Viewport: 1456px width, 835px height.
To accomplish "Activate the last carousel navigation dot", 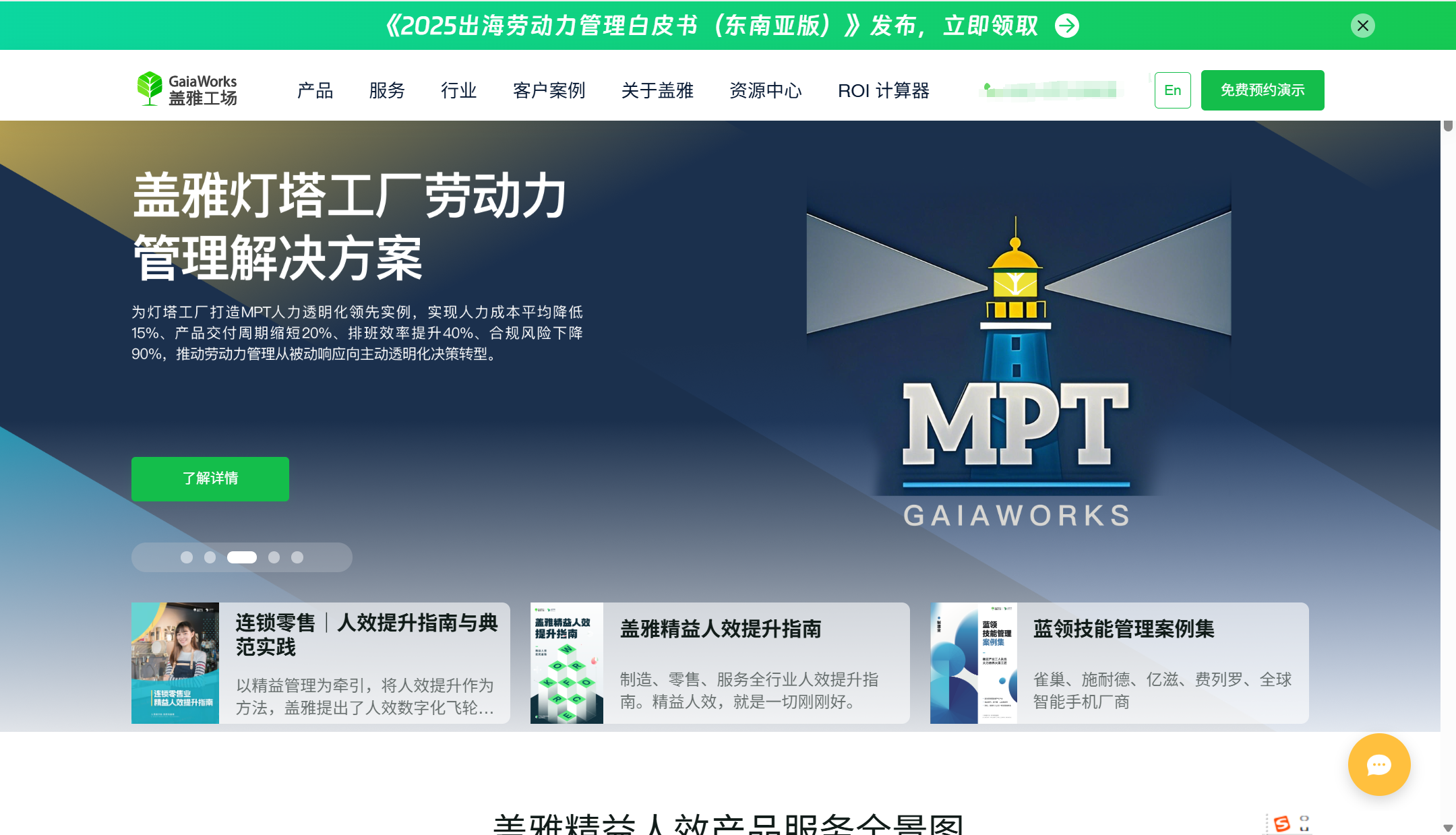I will [x=297, y=557].
